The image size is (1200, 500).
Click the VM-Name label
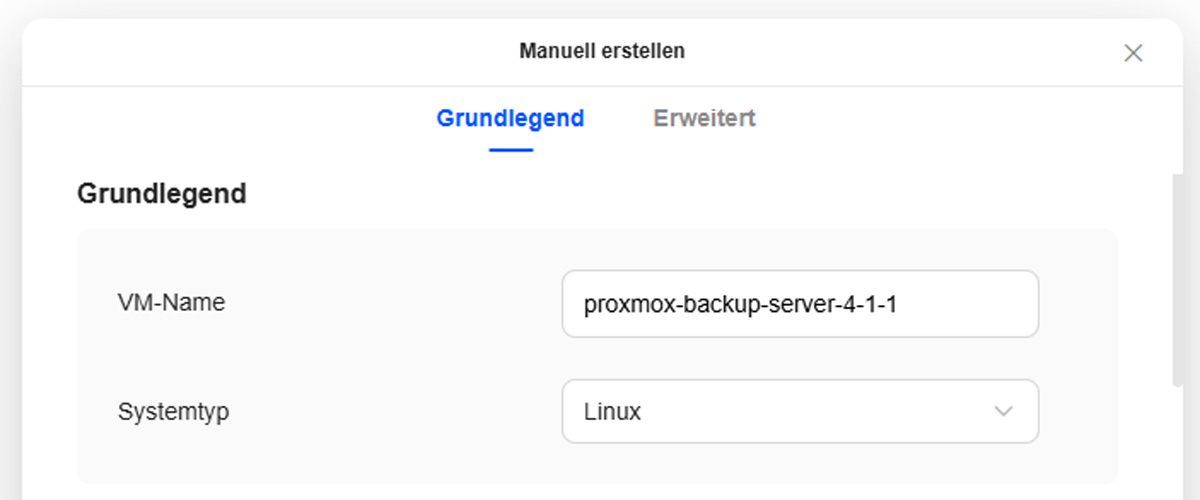pyautogui.click(x=171, y=302)
